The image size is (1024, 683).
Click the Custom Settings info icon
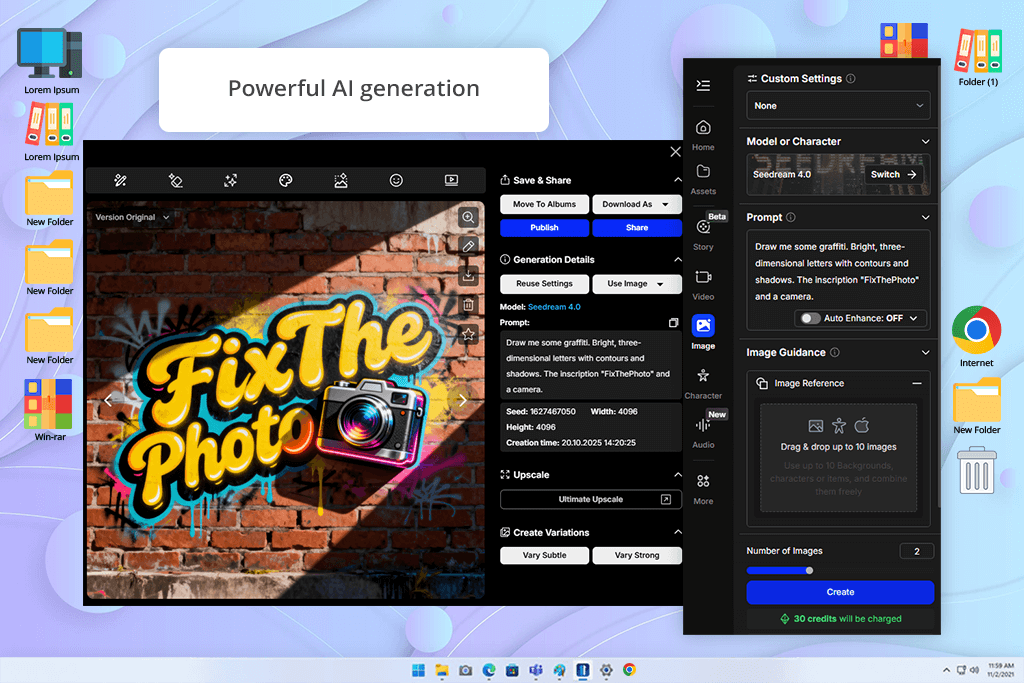pyautogui.click(x=851, y=78)
